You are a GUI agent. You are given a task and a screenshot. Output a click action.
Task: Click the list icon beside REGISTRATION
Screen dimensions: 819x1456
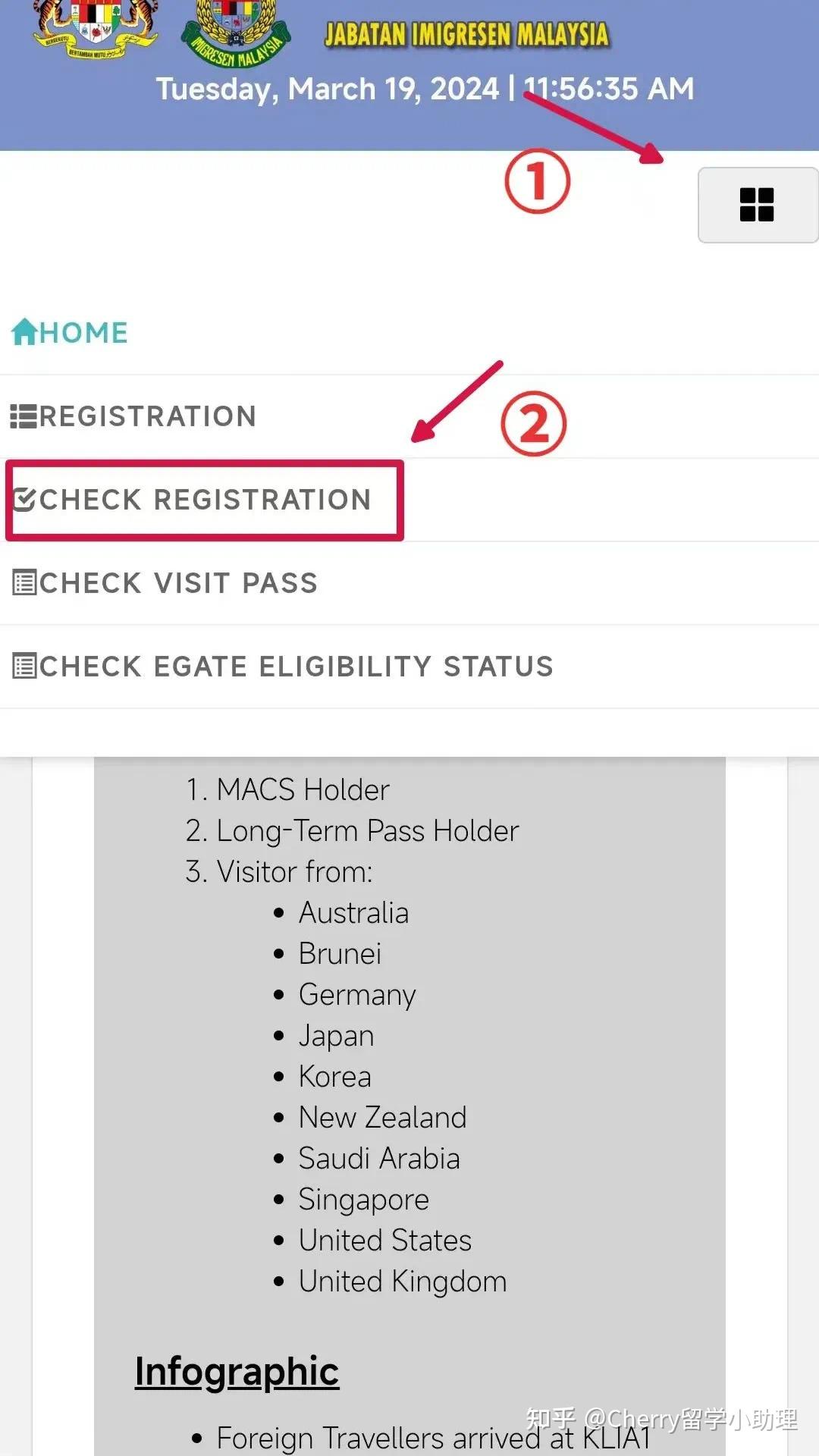(24, 416)
